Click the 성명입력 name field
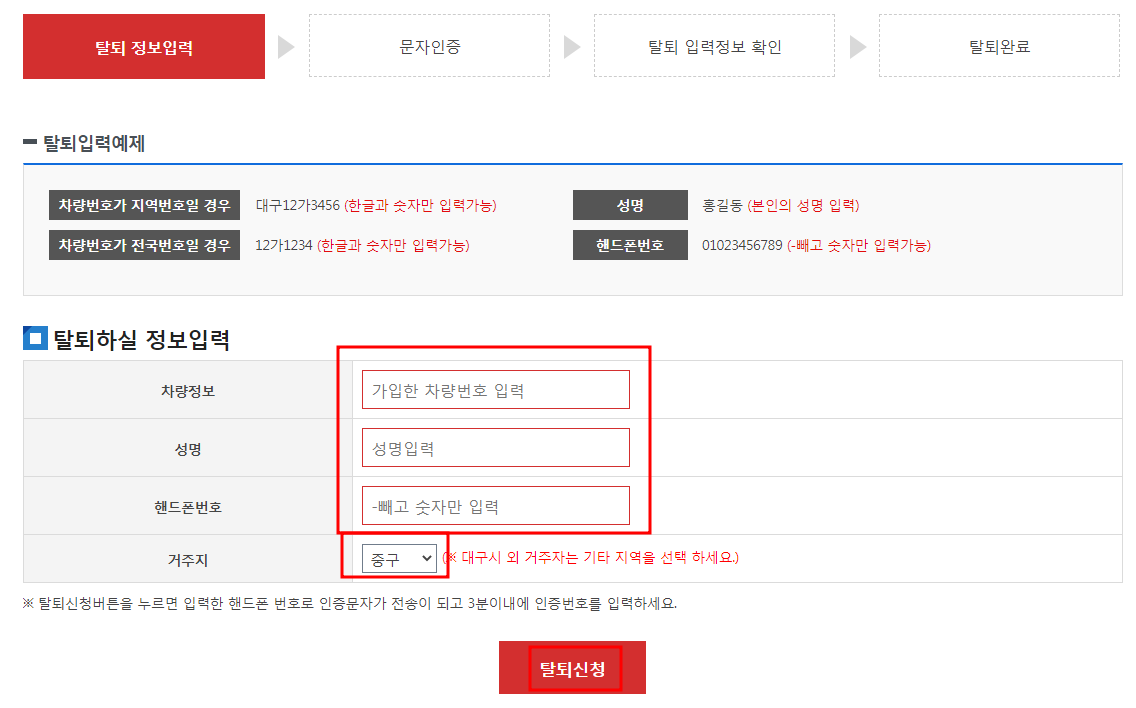This screenshot has width=1136, height=708. coord(495,447)
